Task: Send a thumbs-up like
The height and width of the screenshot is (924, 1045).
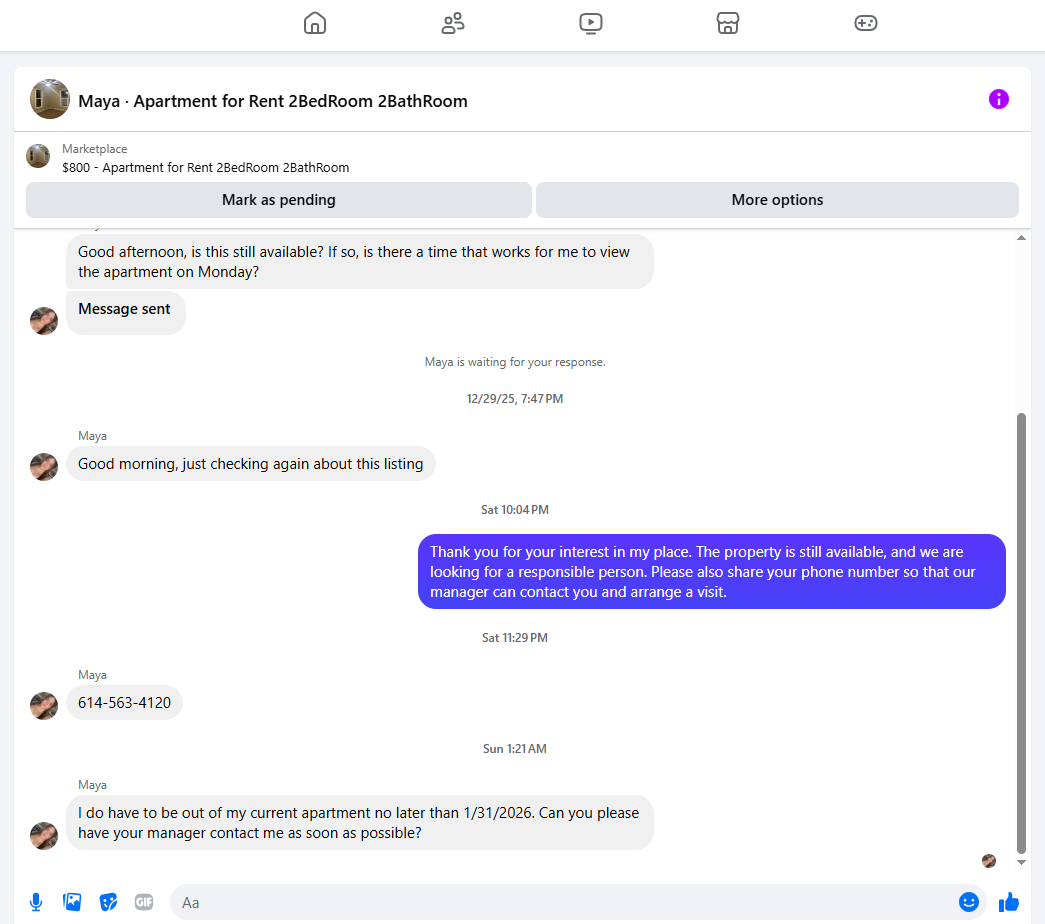Action: (x=1008, y=902)
